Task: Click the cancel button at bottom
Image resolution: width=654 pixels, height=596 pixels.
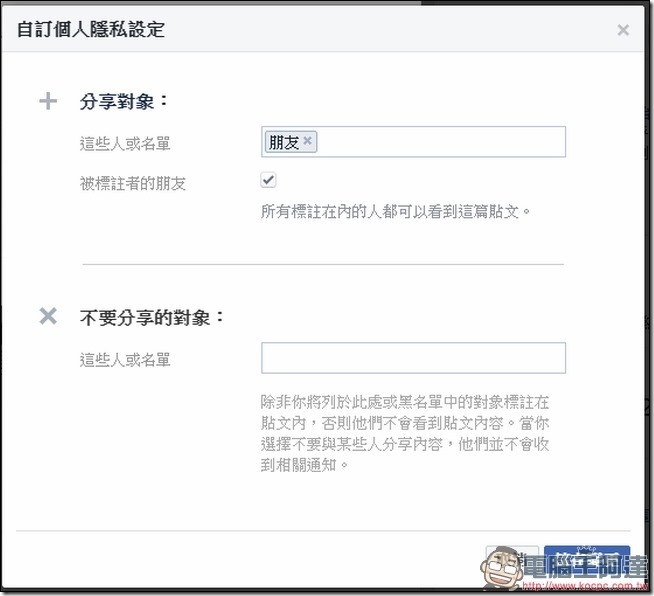Action: click(x=512, y=560)
